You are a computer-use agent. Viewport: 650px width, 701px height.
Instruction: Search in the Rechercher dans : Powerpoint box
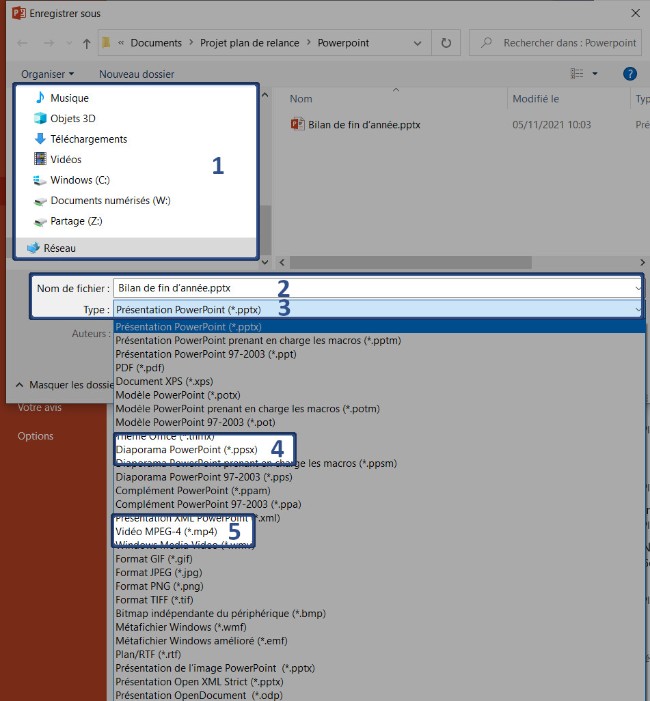pyautogui.click(x=555, y=43)
